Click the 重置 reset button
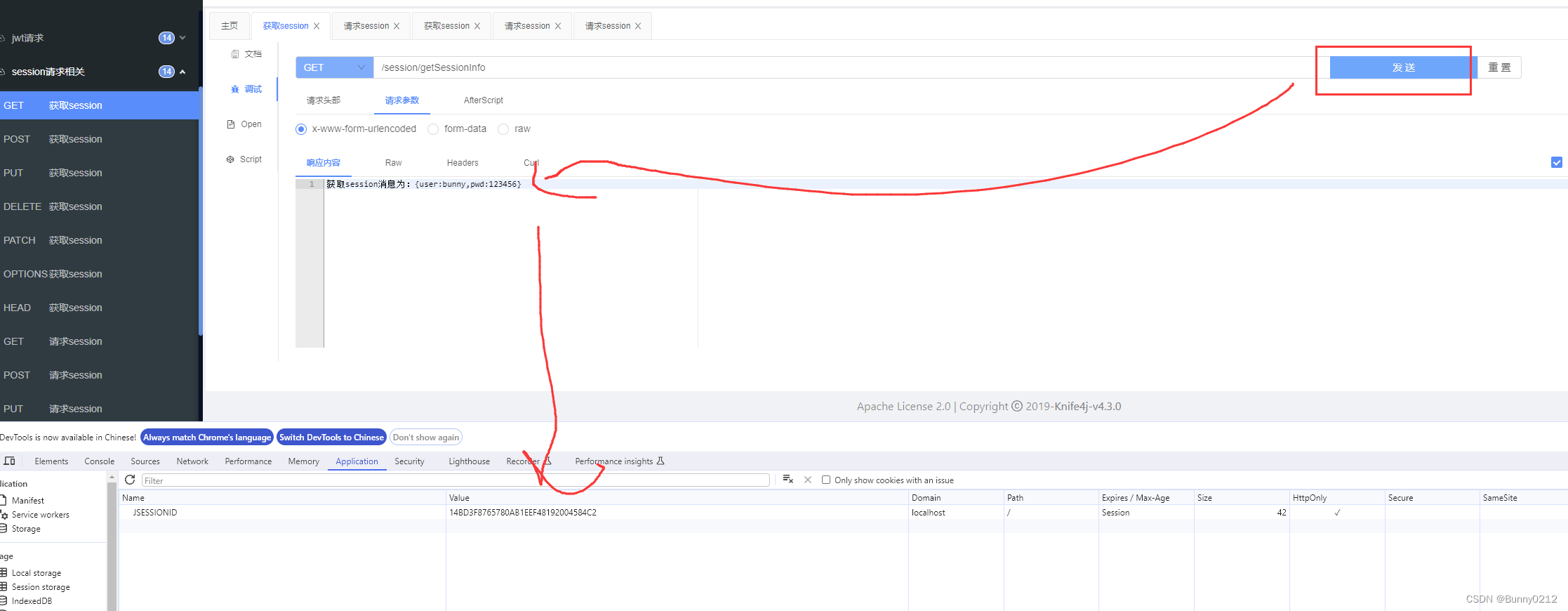The width and height of the screenshot is (1568, 611). 1499,67
